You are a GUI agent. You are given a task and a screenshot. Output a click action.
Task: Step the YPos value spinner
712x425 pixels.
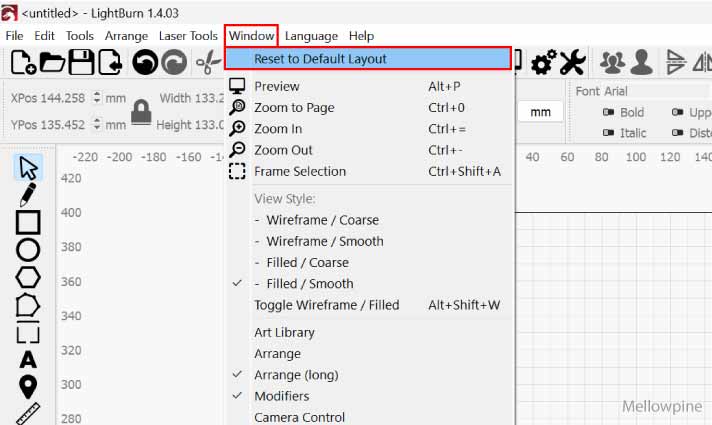point(96,125)
